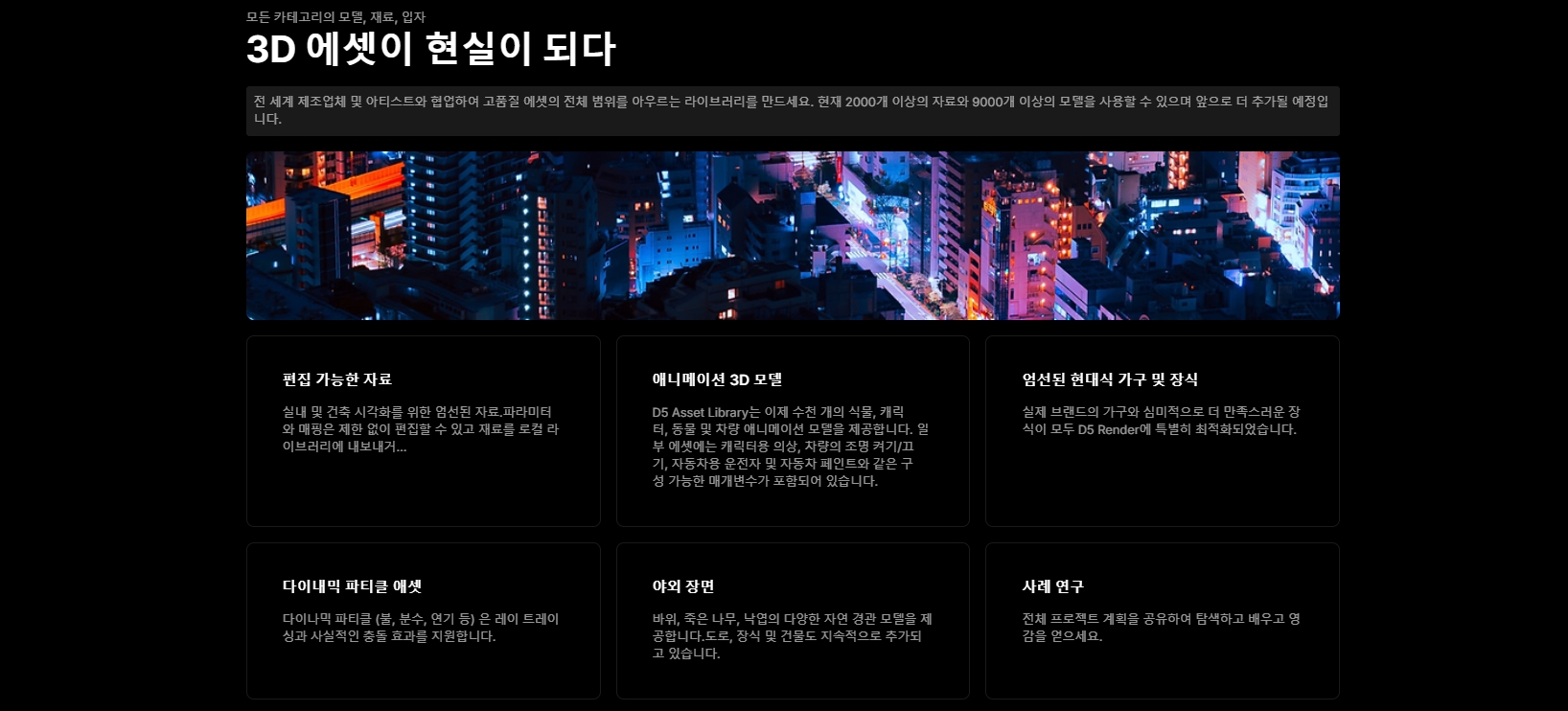1568x711 pixels.
Task: Click the description starting "D5 Asset Library는"
Action: pyautogui.click(x=791, y=447)
